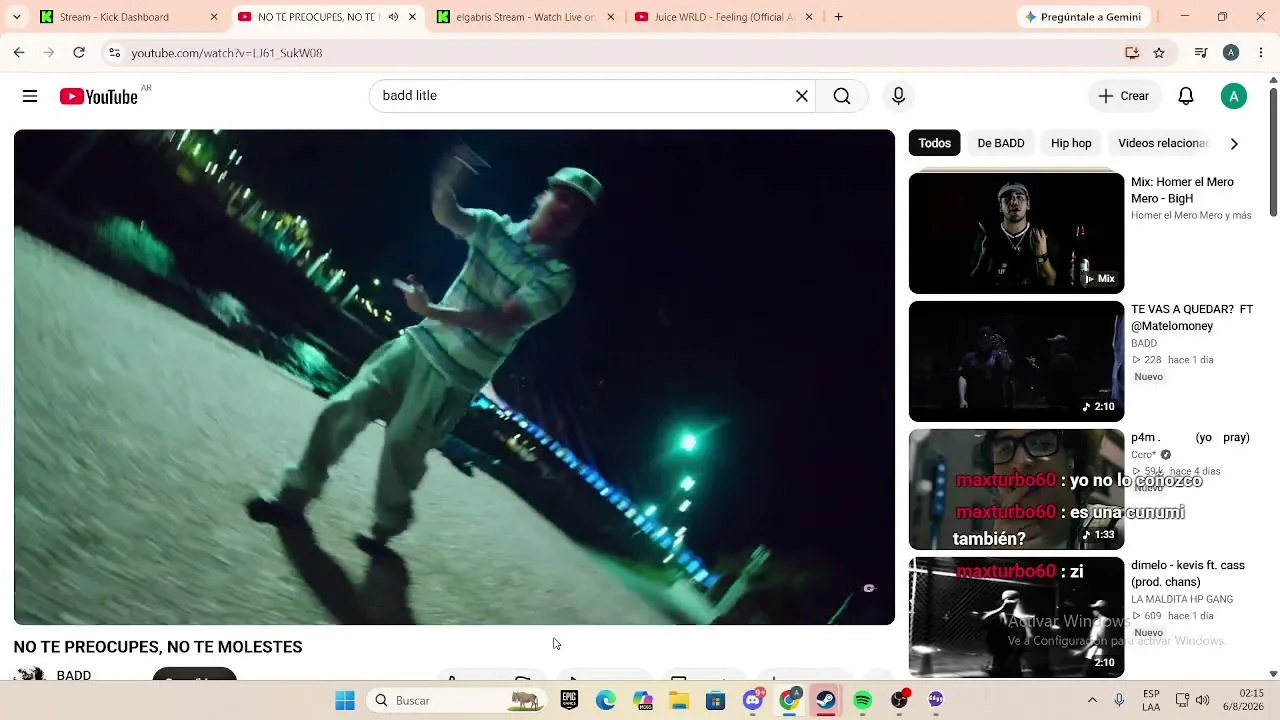Viewport: 1280px width, 720px height.
Task: Open Discord from the taskbar
Action: pyautogui.click(x=753, y=700)
